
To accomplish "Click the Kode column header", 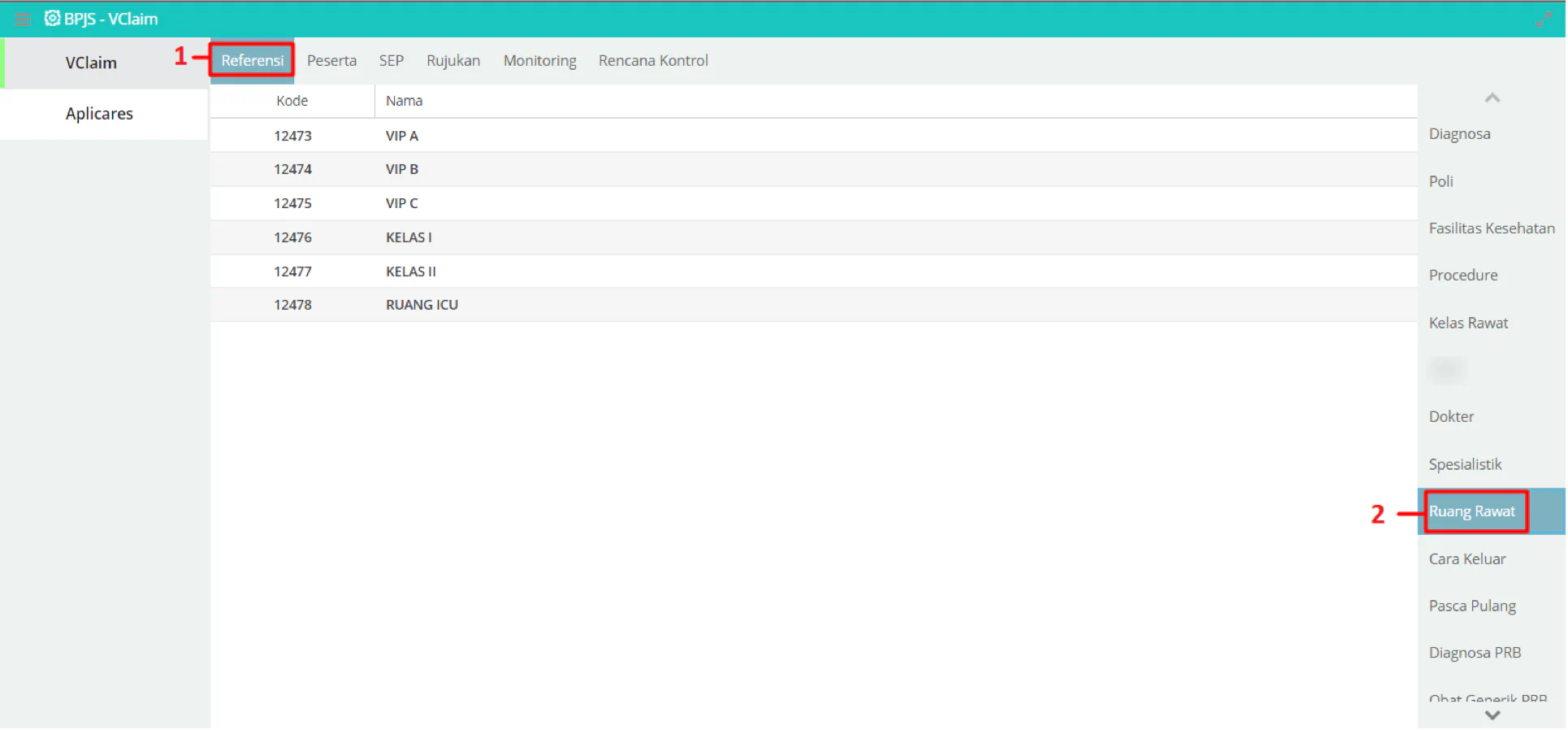I will click(292, 101).
